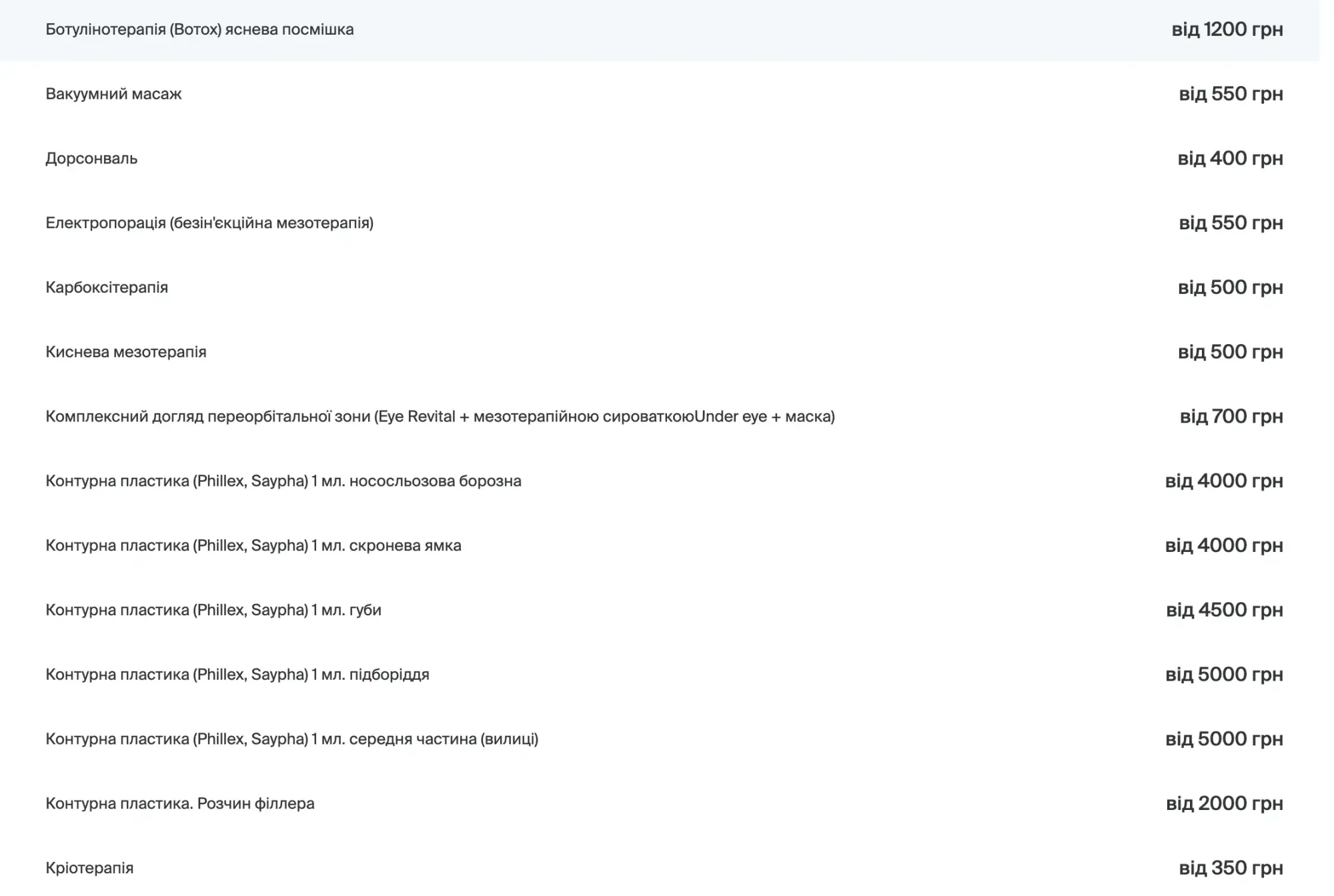Select the Карбоксітерапія service
The width and height of the screenshot is (1334, 896).
click(x=107, y=287)
